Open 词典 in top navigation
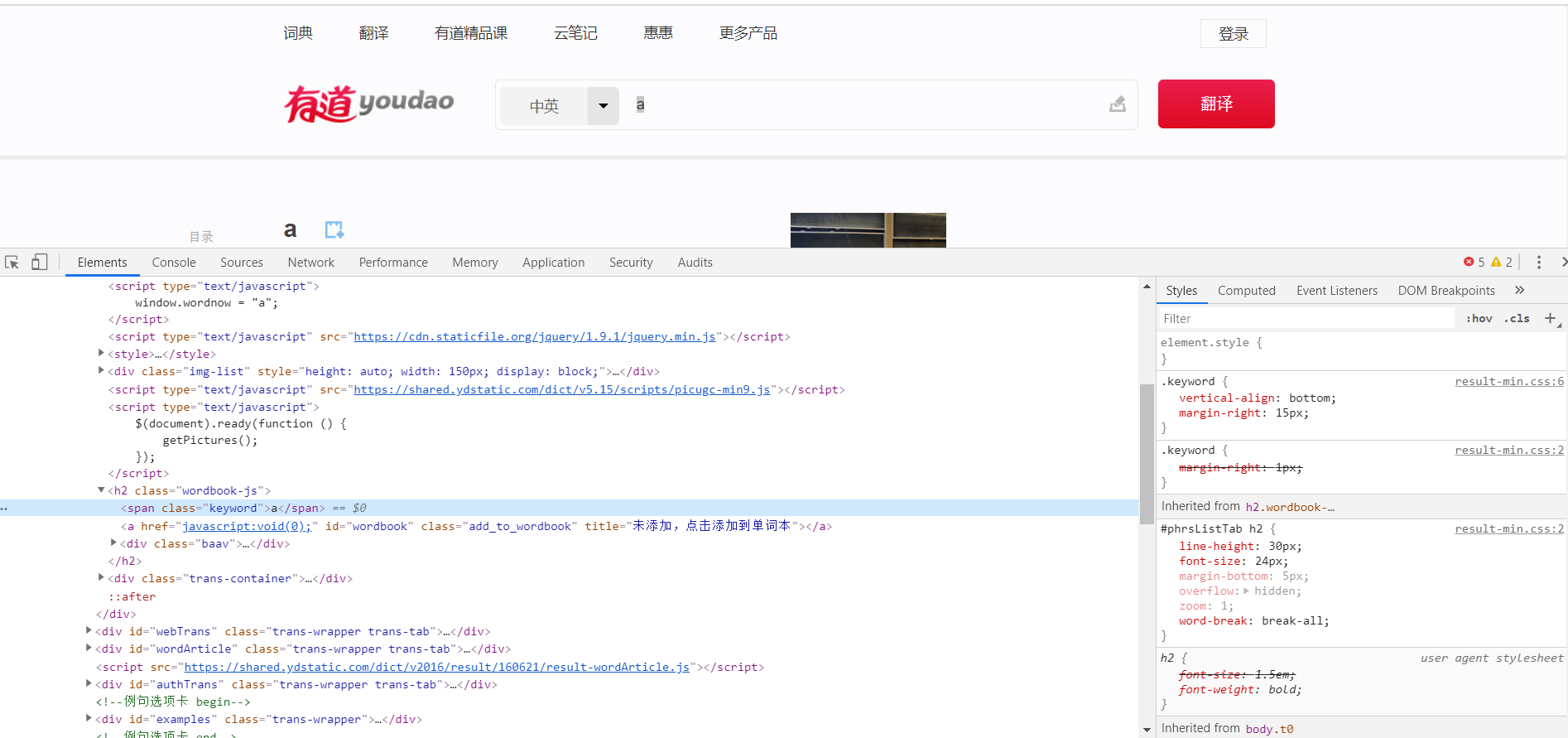This screenshot has height=738, width=1568. [x=298, y=33]
